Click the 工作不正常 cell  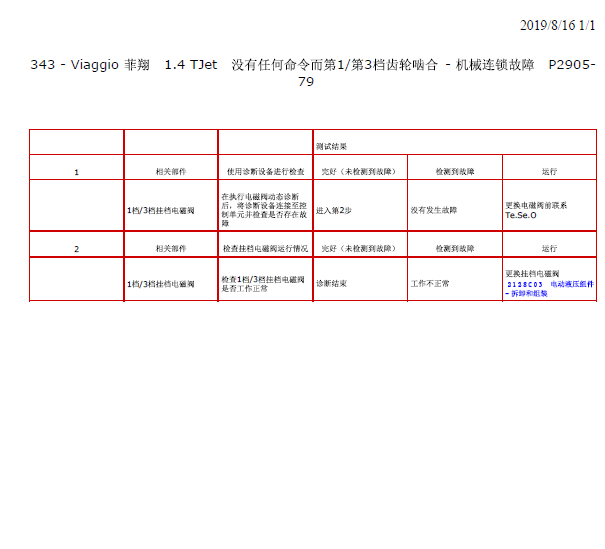coord(455,279)
